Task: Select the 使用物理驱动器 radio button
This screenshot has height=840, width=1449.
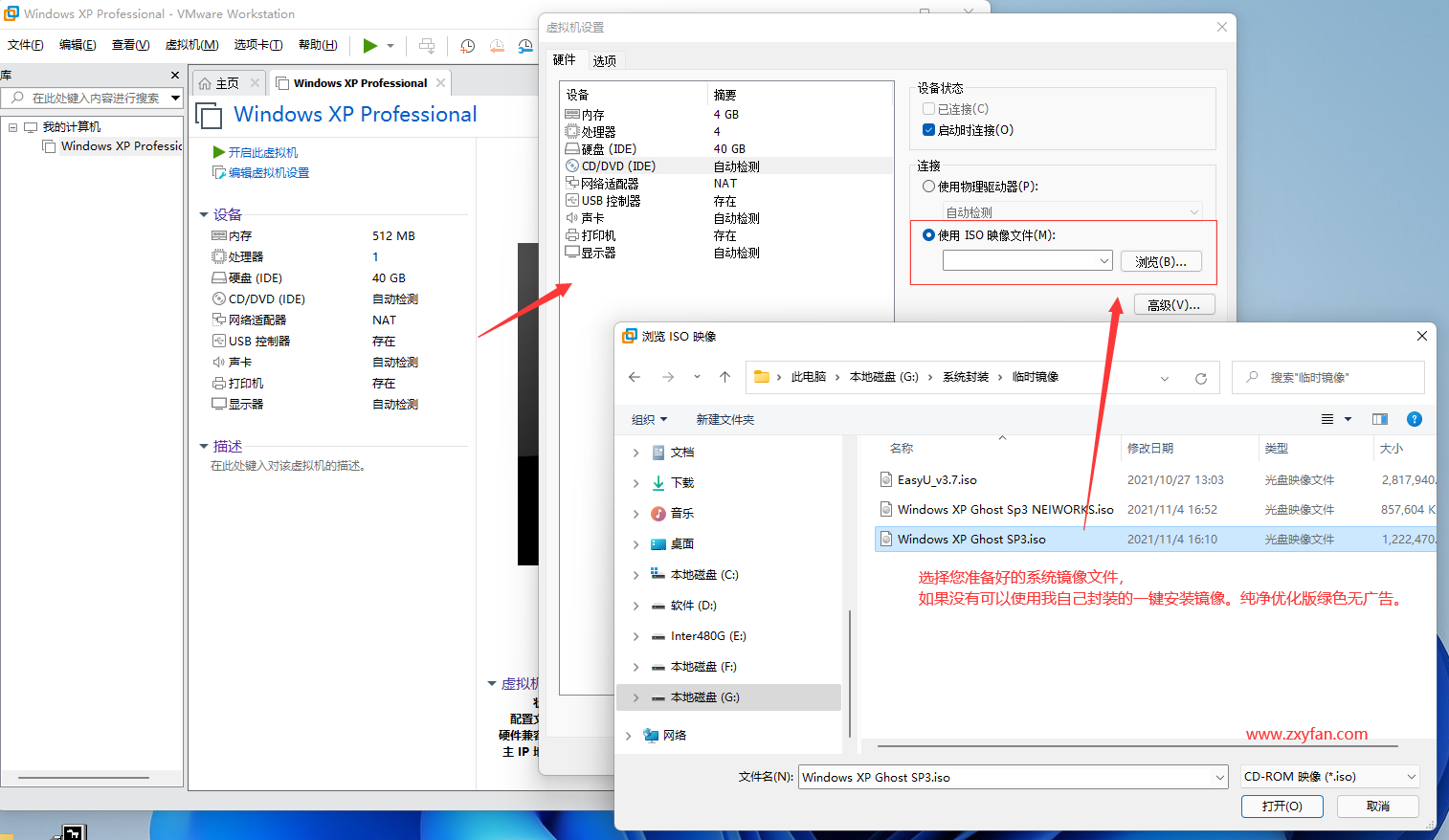Action: (927, 187)
